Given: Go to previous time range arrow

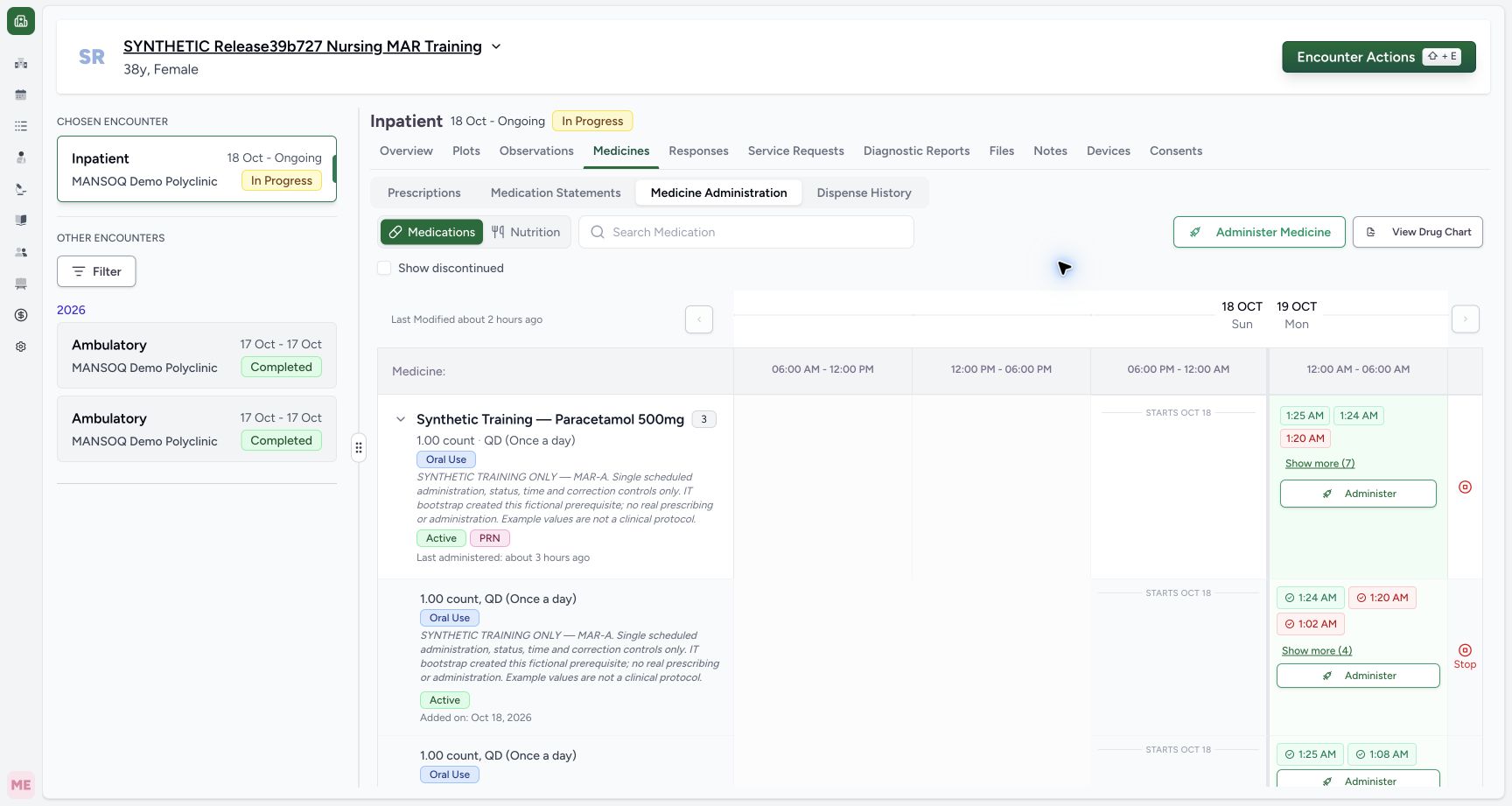Looking at the screenshot, I should coord(699,319).
